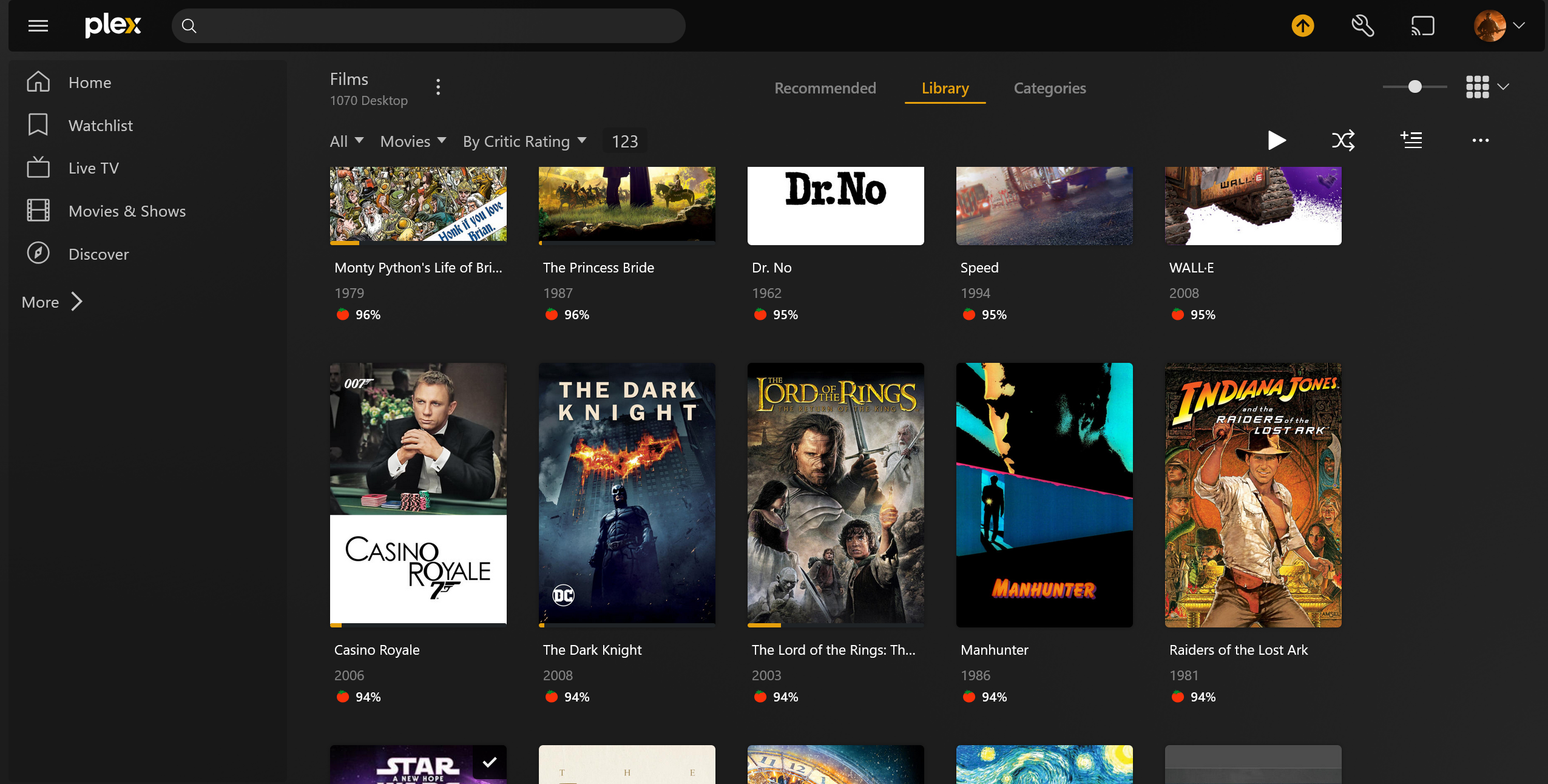Open the hamburger sidebar menu
The image size is (1548, 784).
38,25
